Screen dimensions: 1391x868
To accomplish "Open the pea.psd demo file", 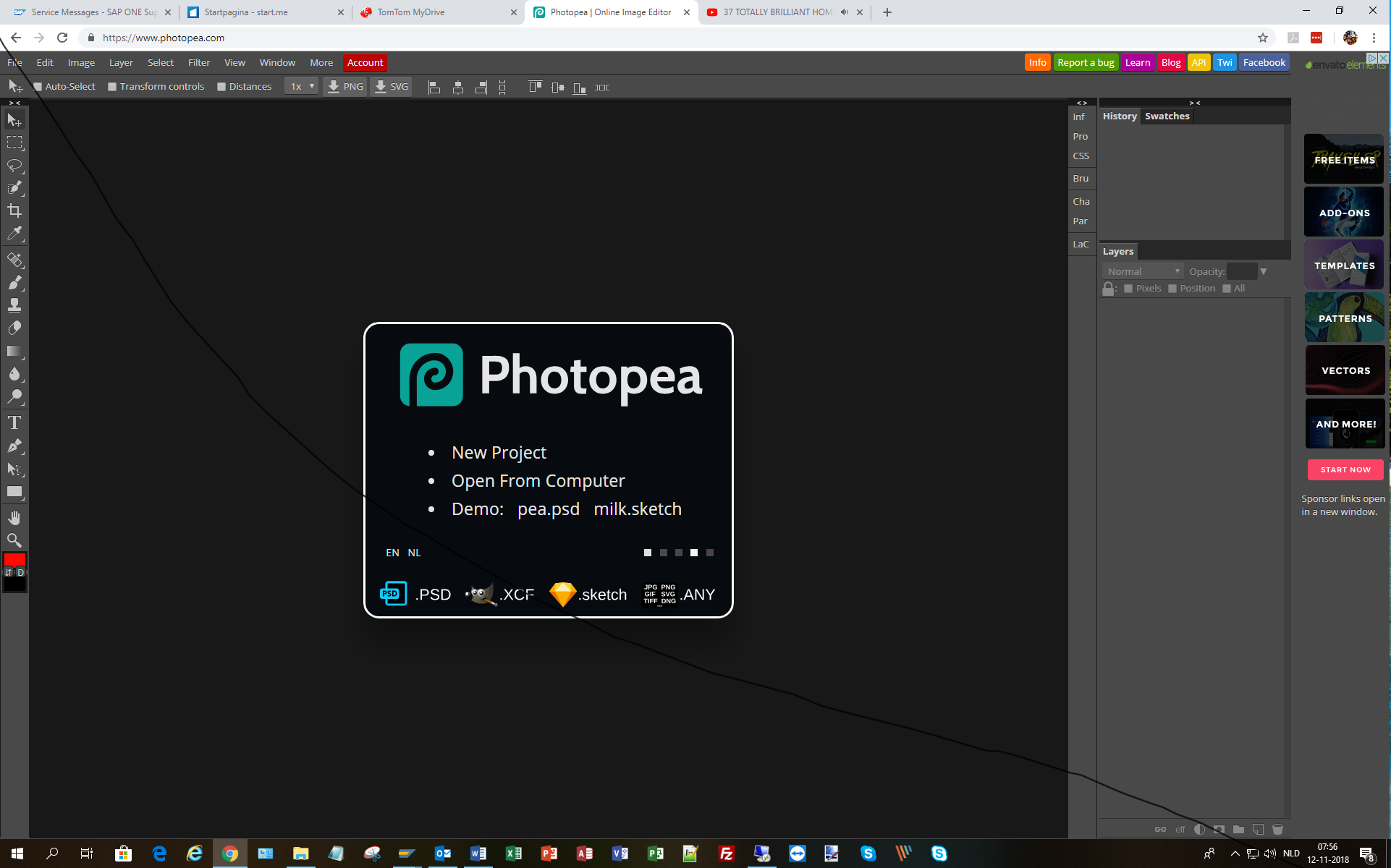I will click(549, 509).
